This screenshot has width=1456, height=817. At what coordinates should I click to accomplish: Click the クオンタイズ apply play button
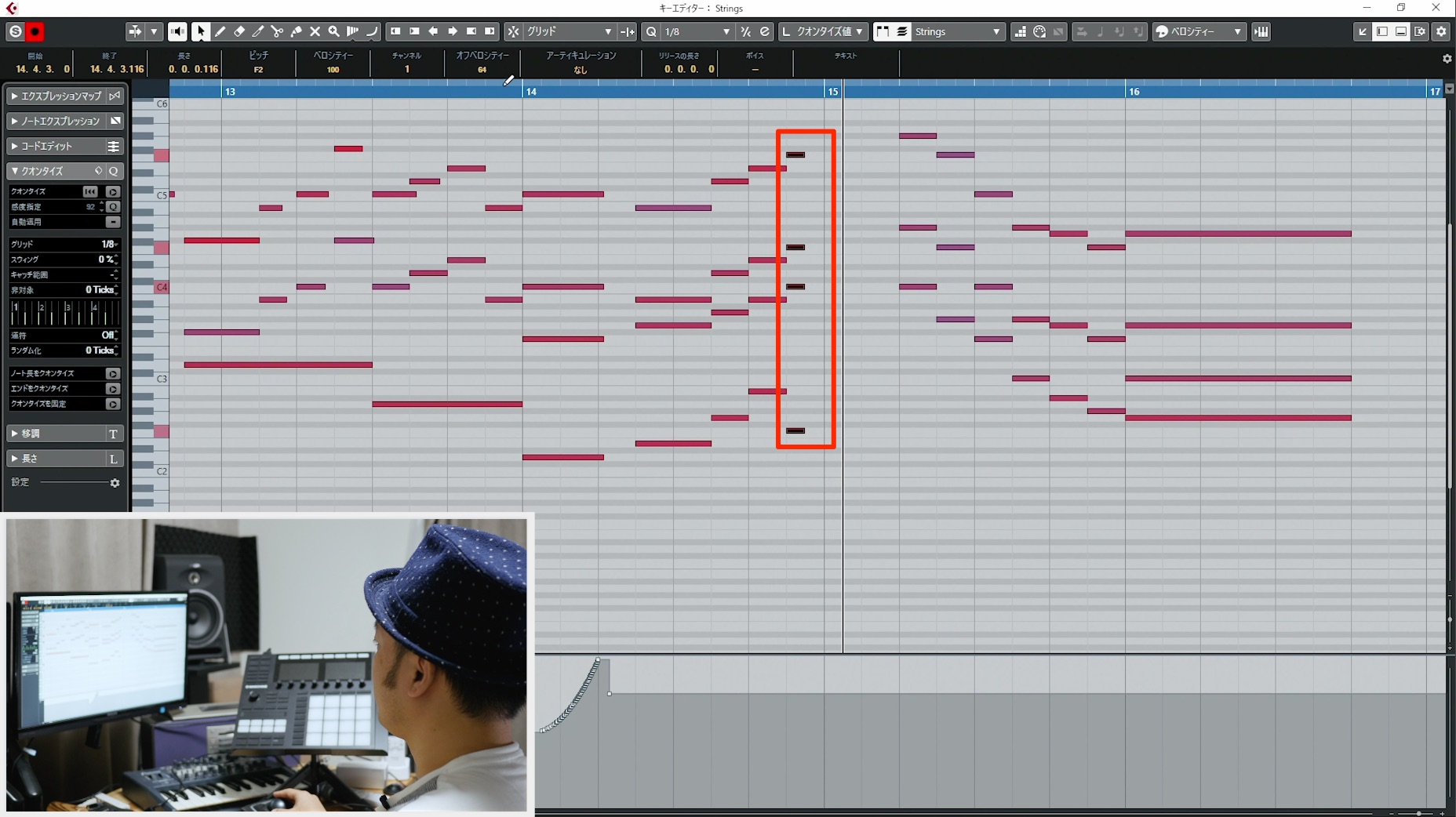click(x=113, y=191)
